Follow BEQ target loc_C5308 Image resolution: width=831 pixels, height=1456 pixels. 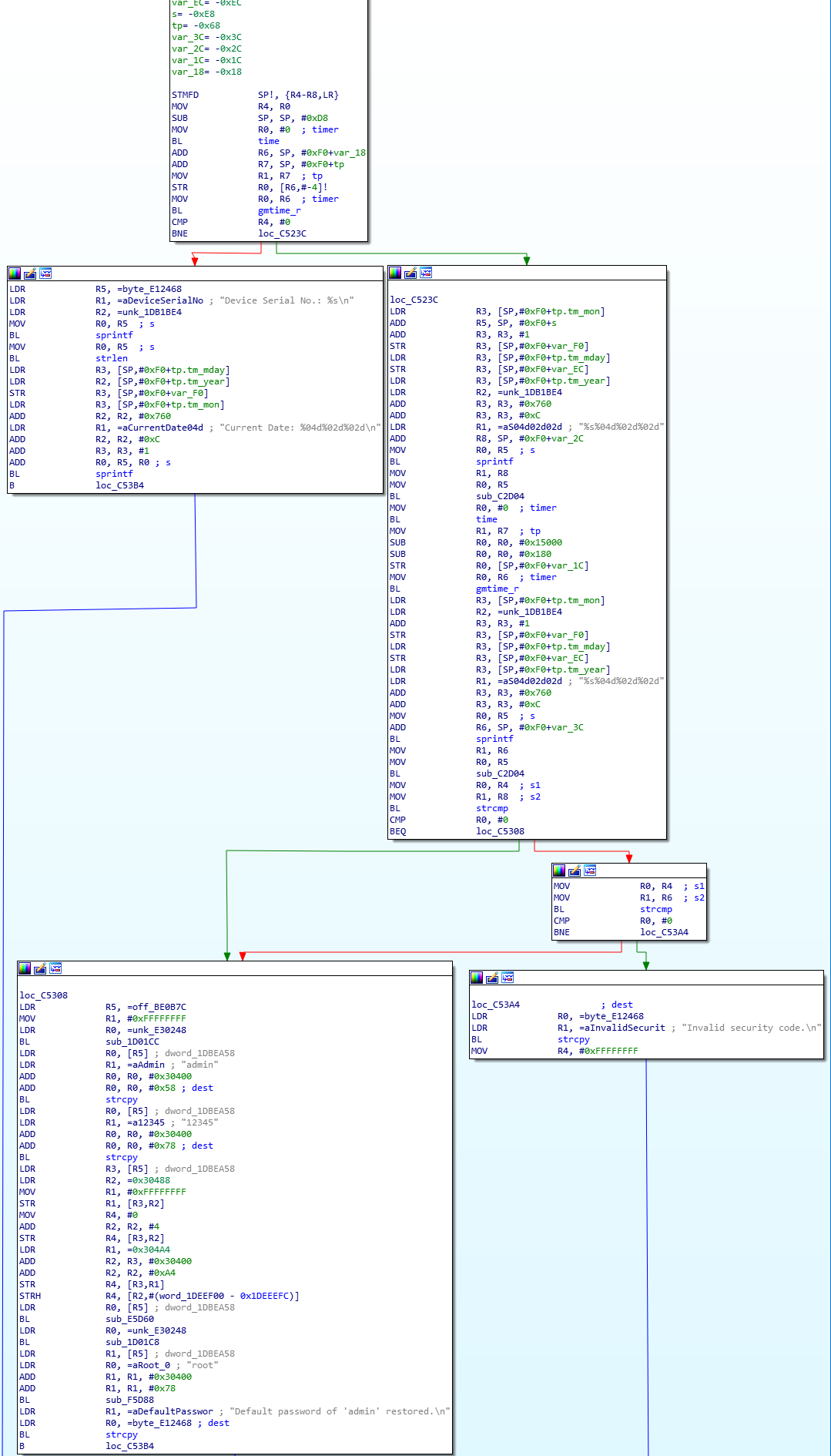coord(500,831)
